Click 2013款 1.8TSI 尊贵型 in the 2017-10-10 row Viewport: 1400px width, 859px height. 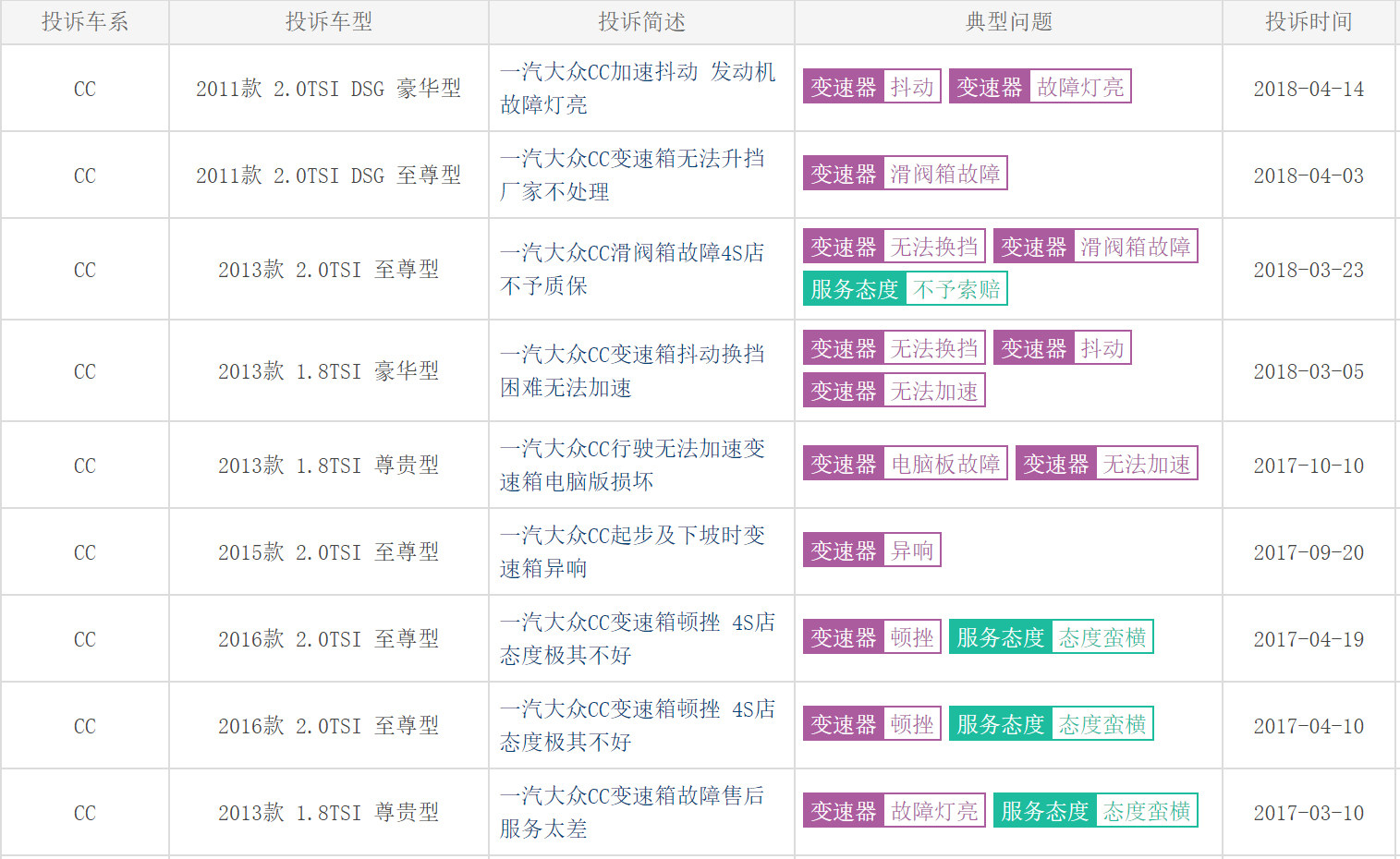[x=329, y=466]
